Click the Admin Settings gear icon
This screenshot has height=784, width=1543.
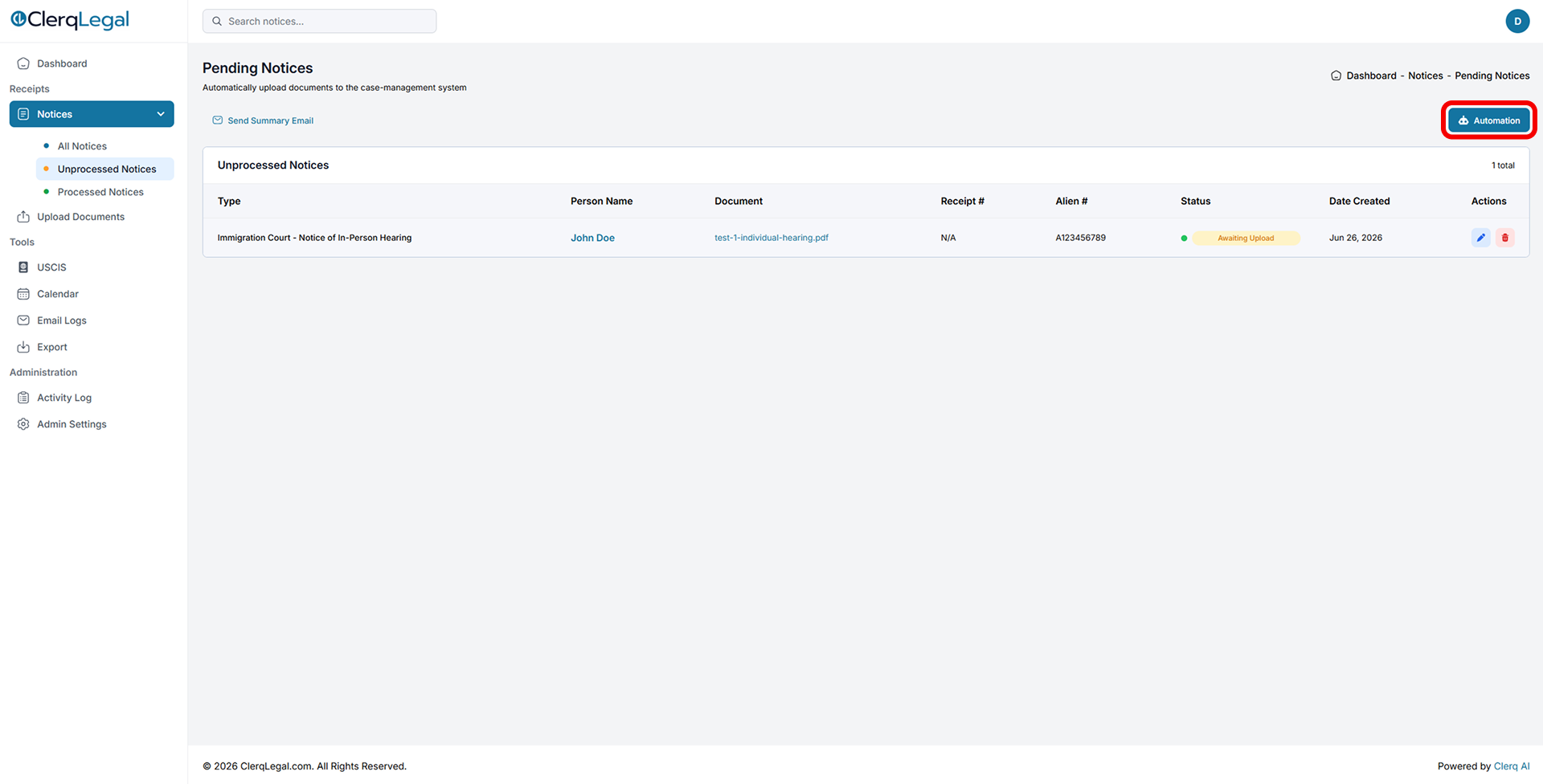coord(23,424)
